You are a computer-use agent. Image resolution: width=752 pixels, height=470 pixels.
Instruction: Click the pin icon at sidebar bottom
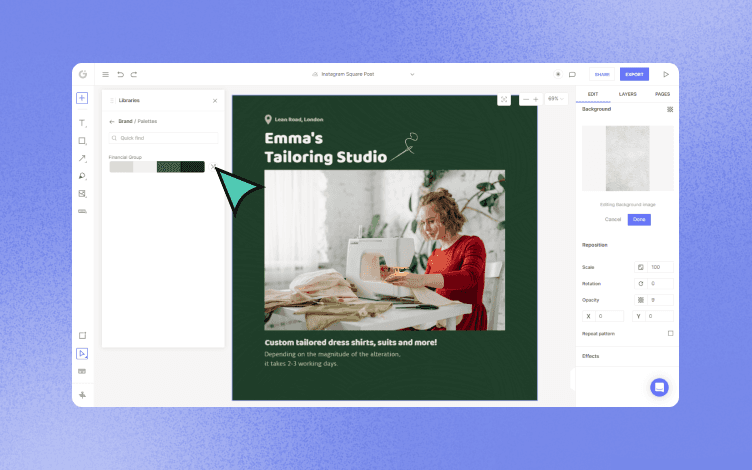coord(82,395)
